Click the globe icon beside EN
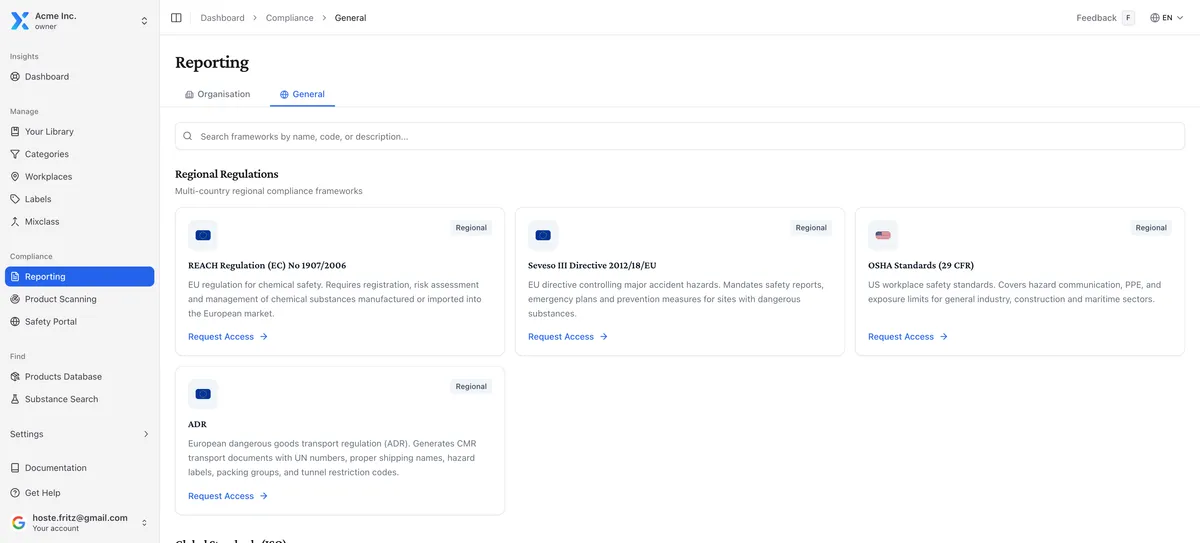 point(1155,18)
